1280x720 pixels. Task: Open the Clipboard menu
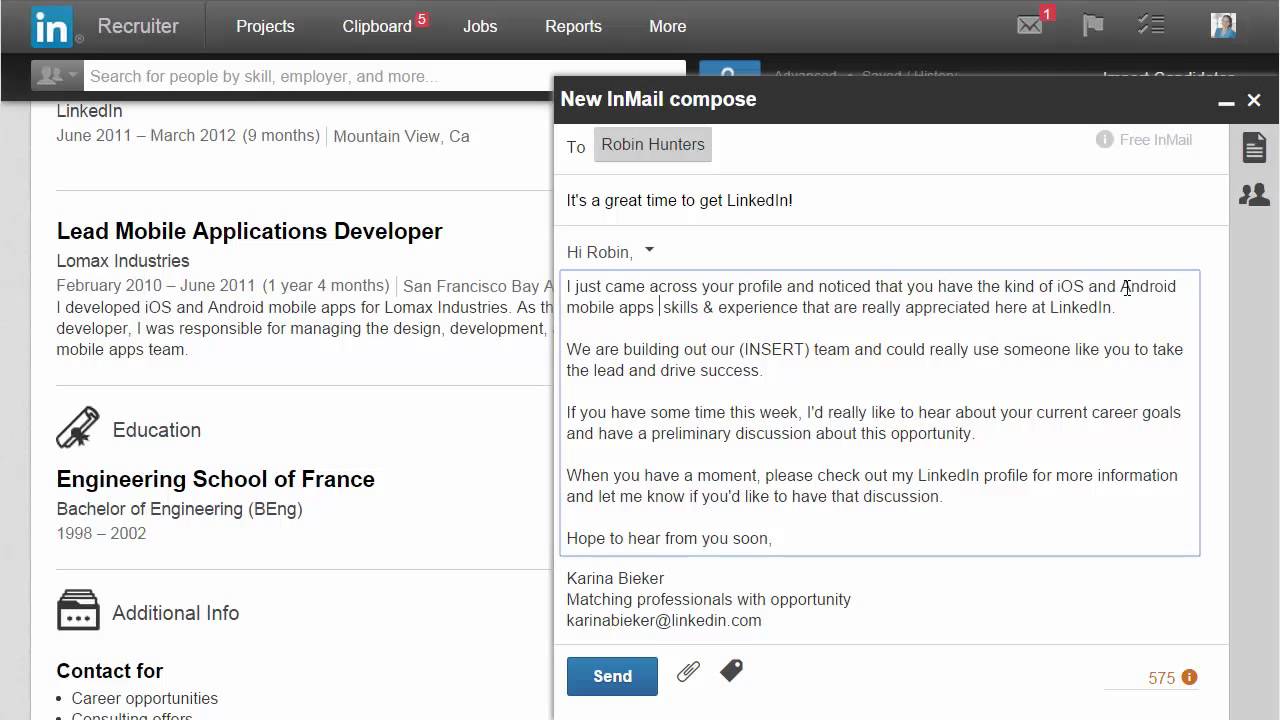click(377, 26)
